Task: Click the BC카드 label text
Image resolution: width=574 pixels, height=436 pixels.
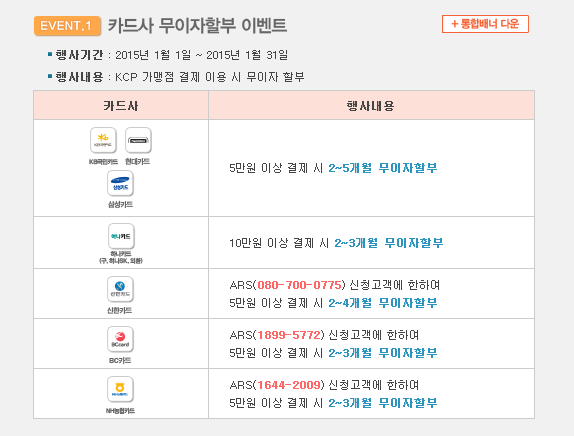Action: [x=120, y=361]
